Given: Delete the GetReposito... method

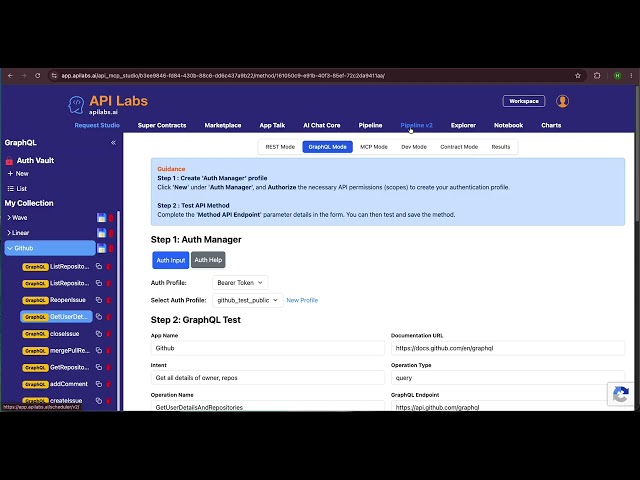Looking at the screenshot, I should coord(109,367).
